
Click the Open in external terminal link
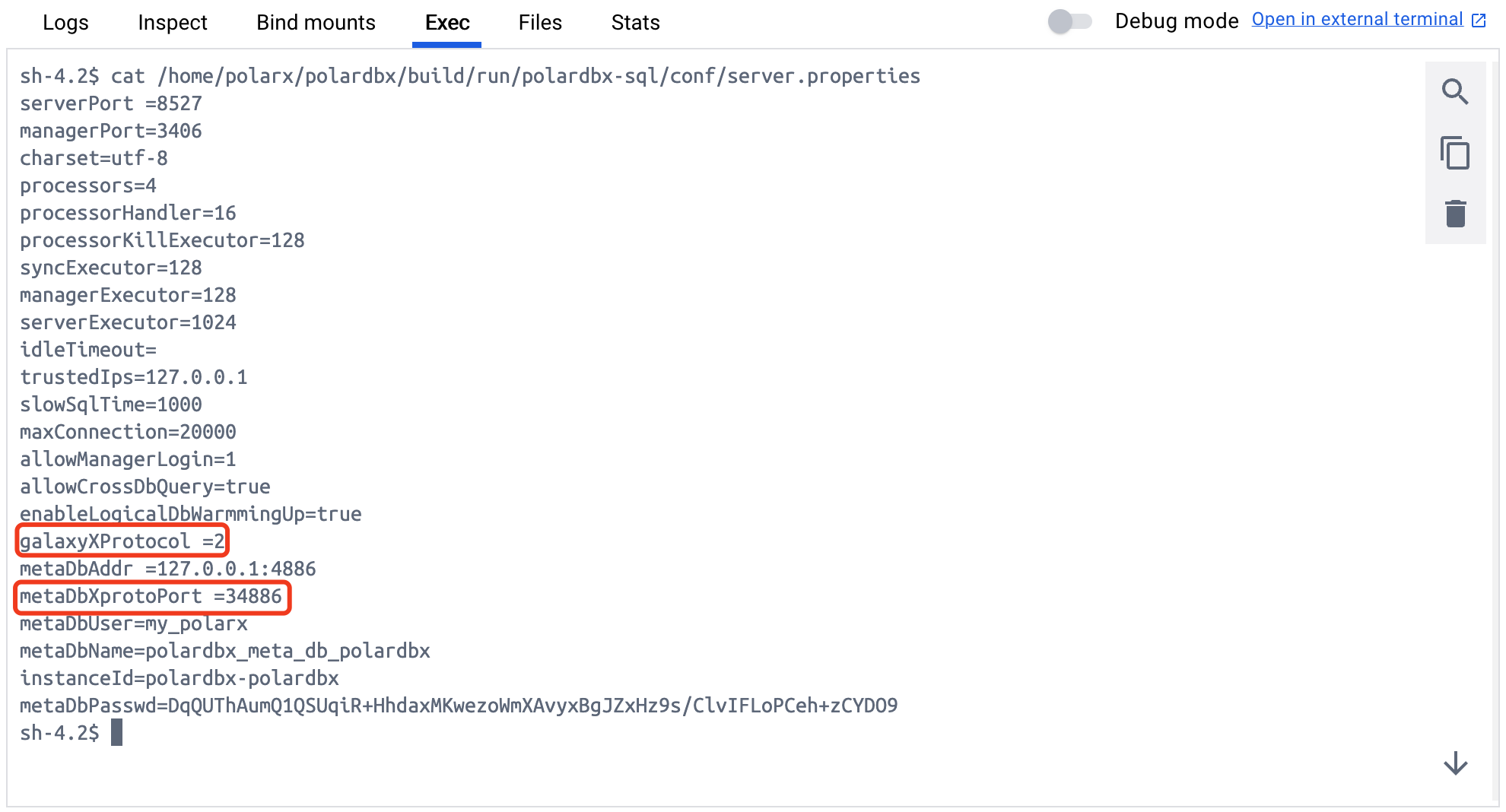tap(1357, 20)
